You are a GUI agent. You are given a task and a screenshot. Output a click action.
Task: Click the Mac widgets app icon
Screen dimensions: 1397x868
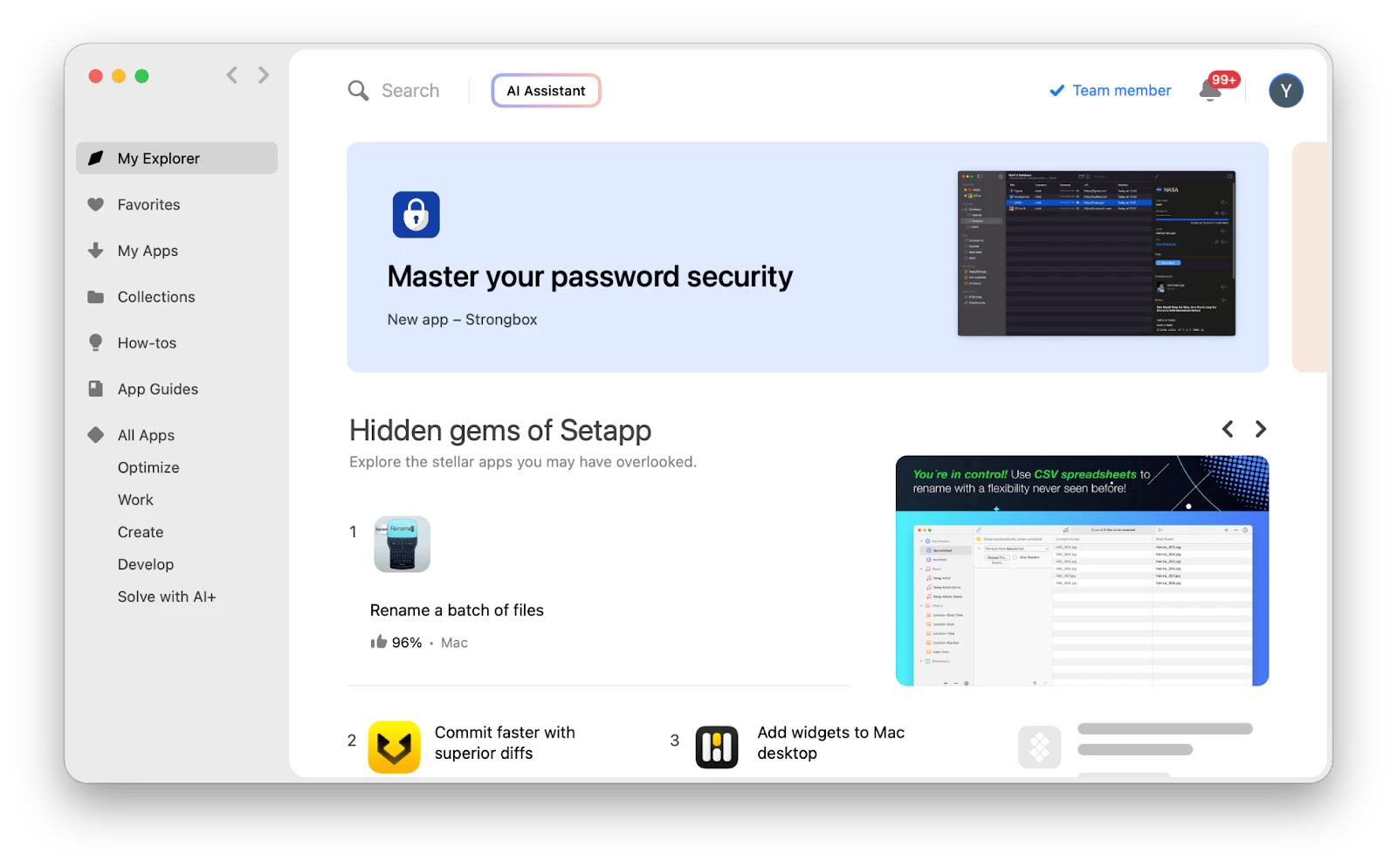[716, 747]
